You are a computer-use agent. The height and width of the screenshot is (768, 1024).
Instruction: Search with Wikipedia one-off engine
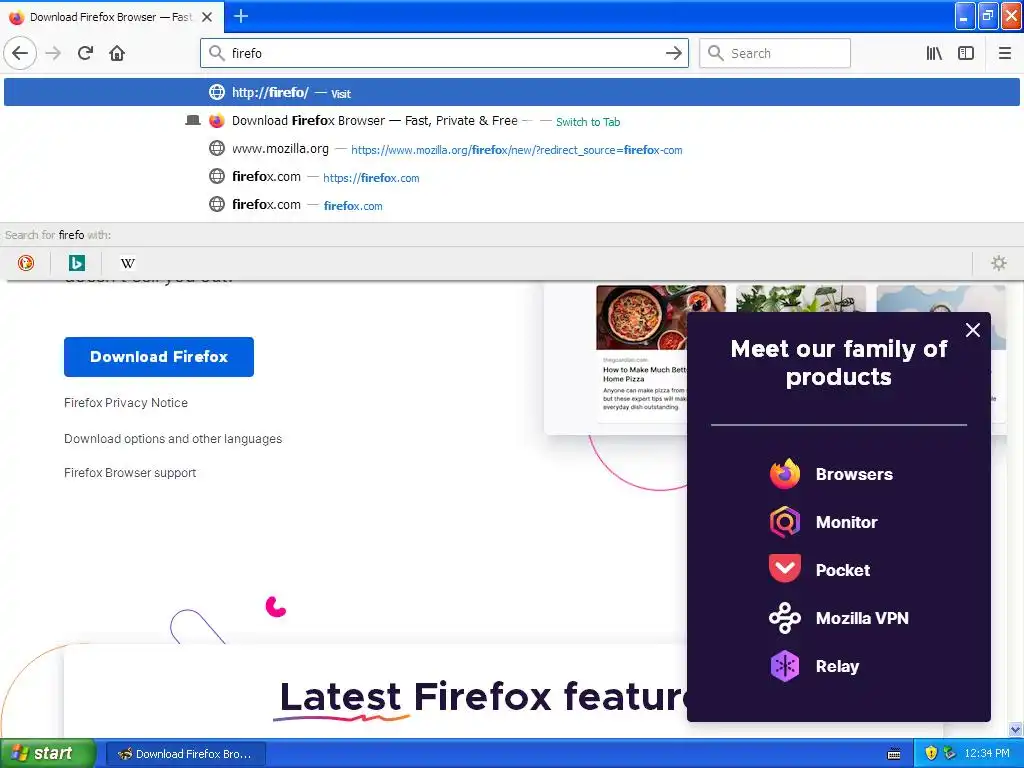(127, 263)
